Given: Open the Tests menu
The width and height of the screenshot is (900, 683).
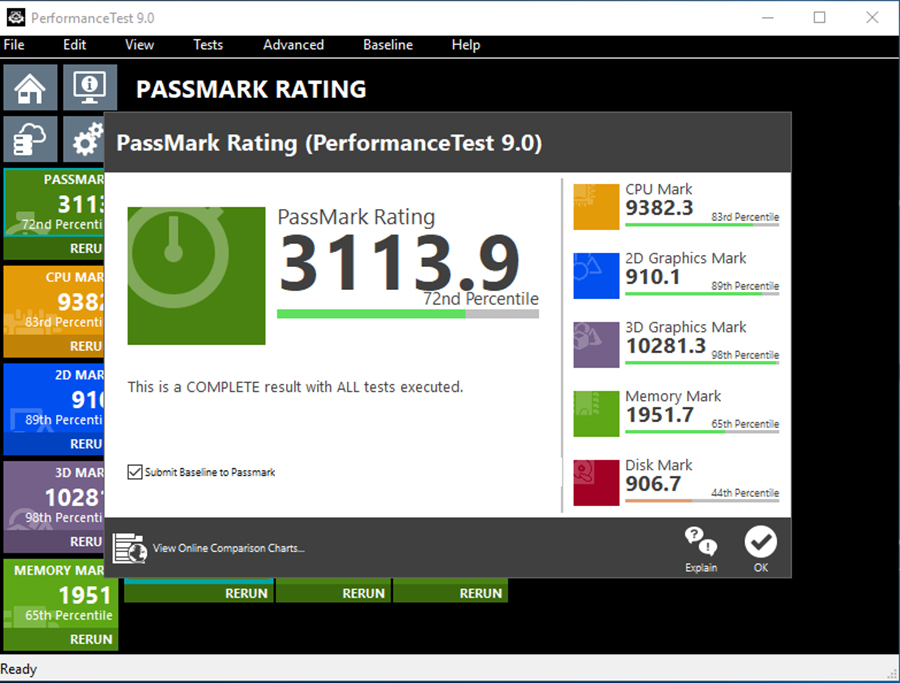Looking at the screenshot, I should 208,45.
